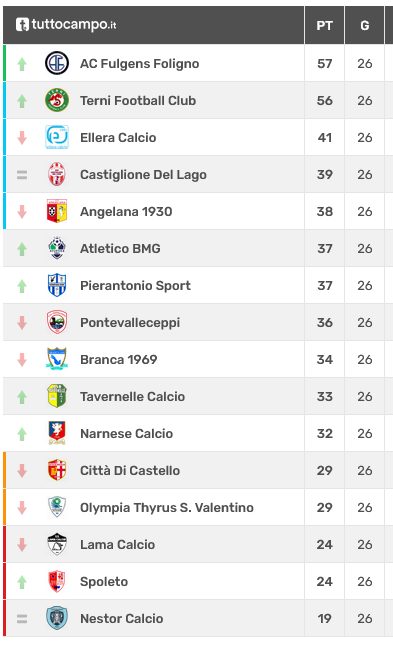Sort standings by G column header
Image resolution: width=393 pixels, height=646 pixels.
[x=365, y=25]
